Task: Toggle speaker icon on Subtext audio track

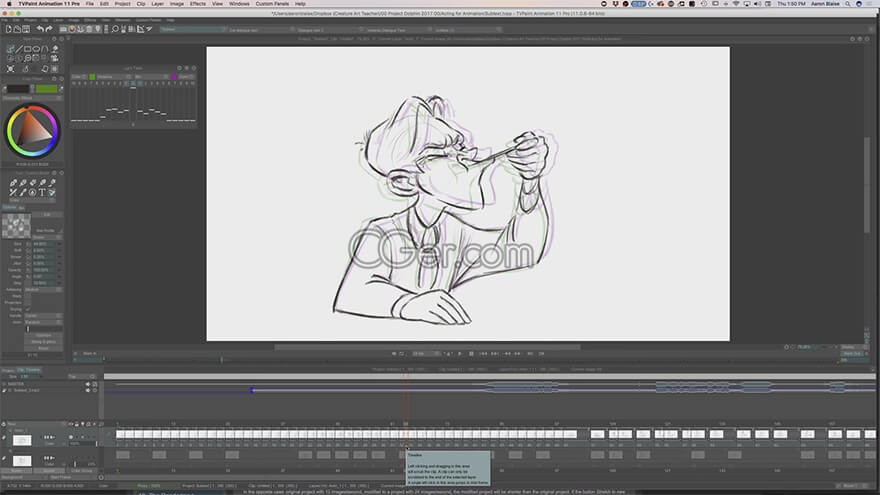Action: pyautogui.click(x=88, y=390)
